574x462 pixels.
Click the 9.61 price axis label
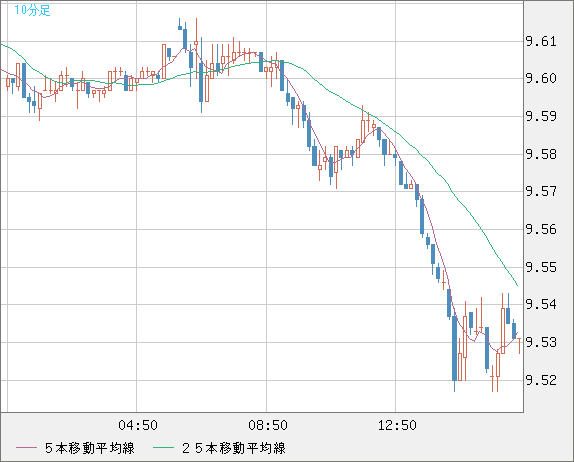pos(541,41)
